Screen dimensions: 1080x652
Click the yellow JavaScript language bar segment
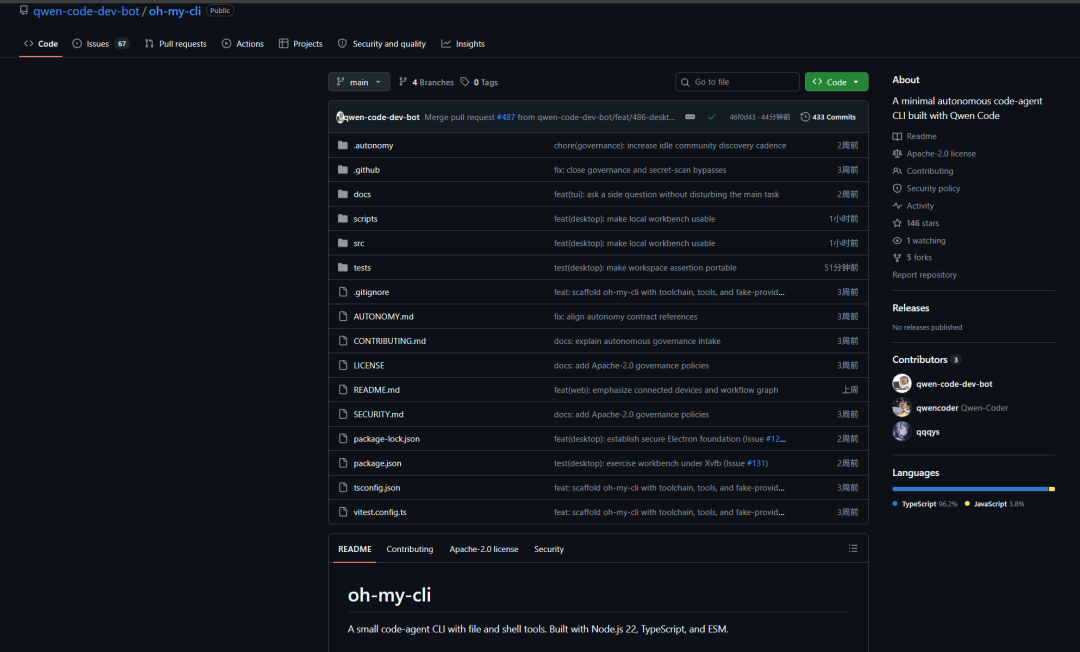[1052, 489]
